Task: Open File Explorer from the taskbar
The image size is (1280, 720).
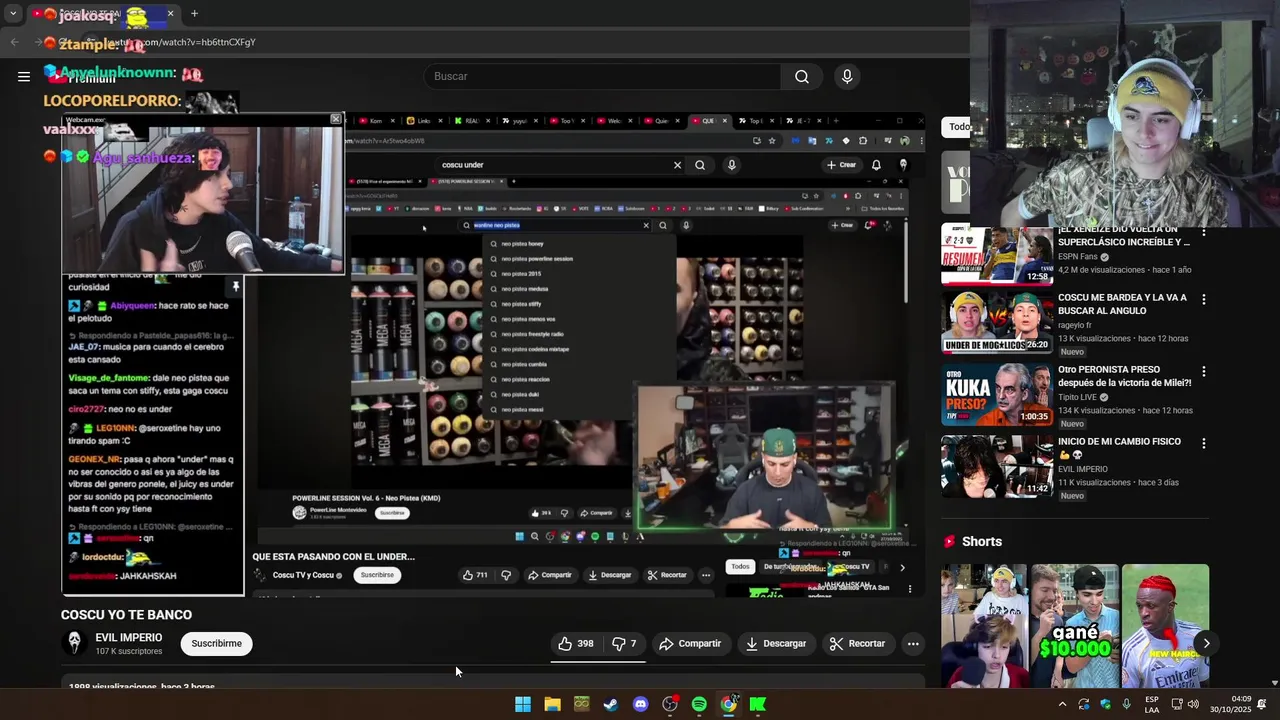Action: pyautogui.click(x=552, y=704)
